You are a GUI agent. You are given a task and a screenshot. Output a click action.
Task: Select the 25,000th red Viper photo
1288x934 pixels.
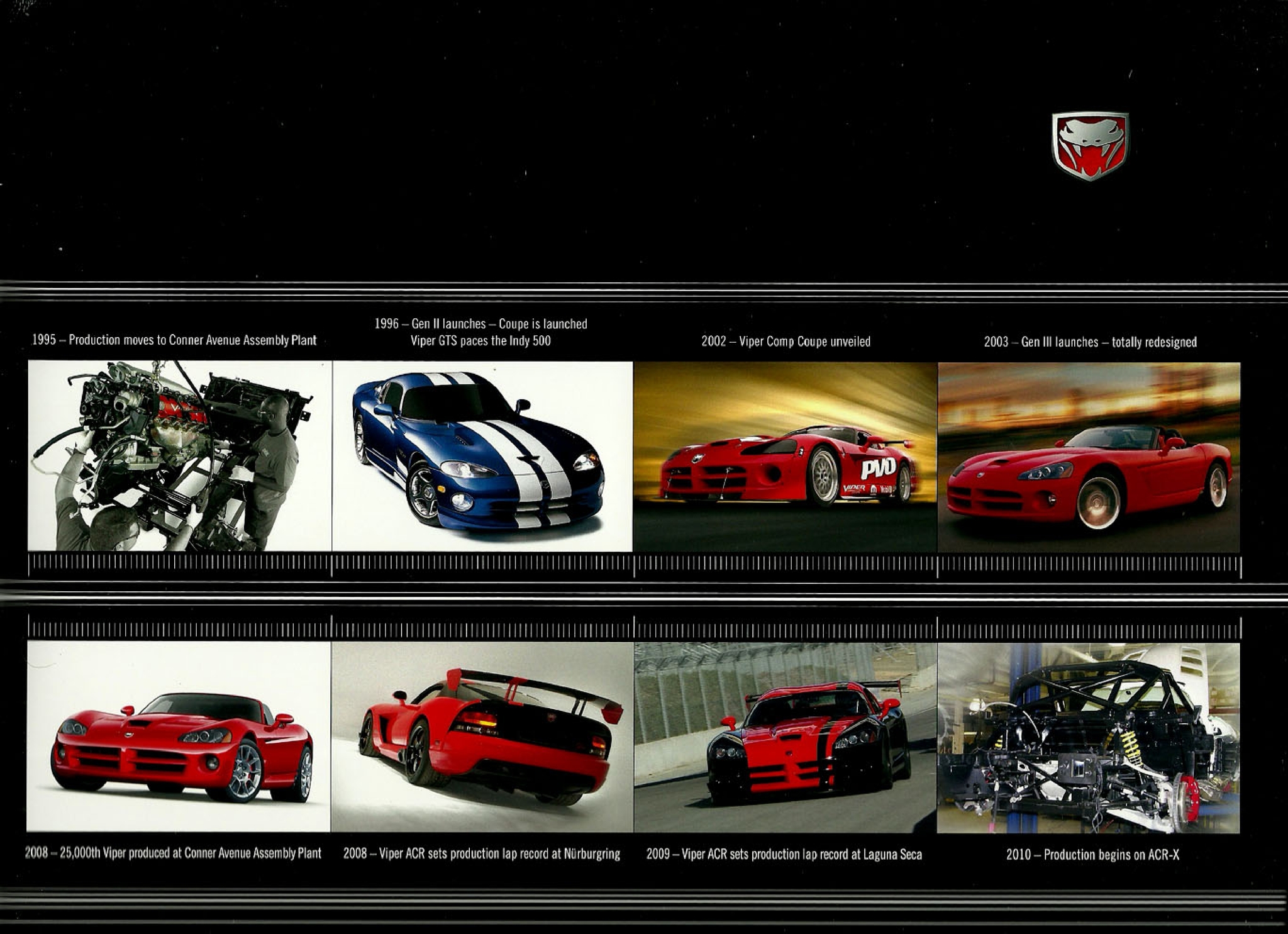(x=179, y=737)
